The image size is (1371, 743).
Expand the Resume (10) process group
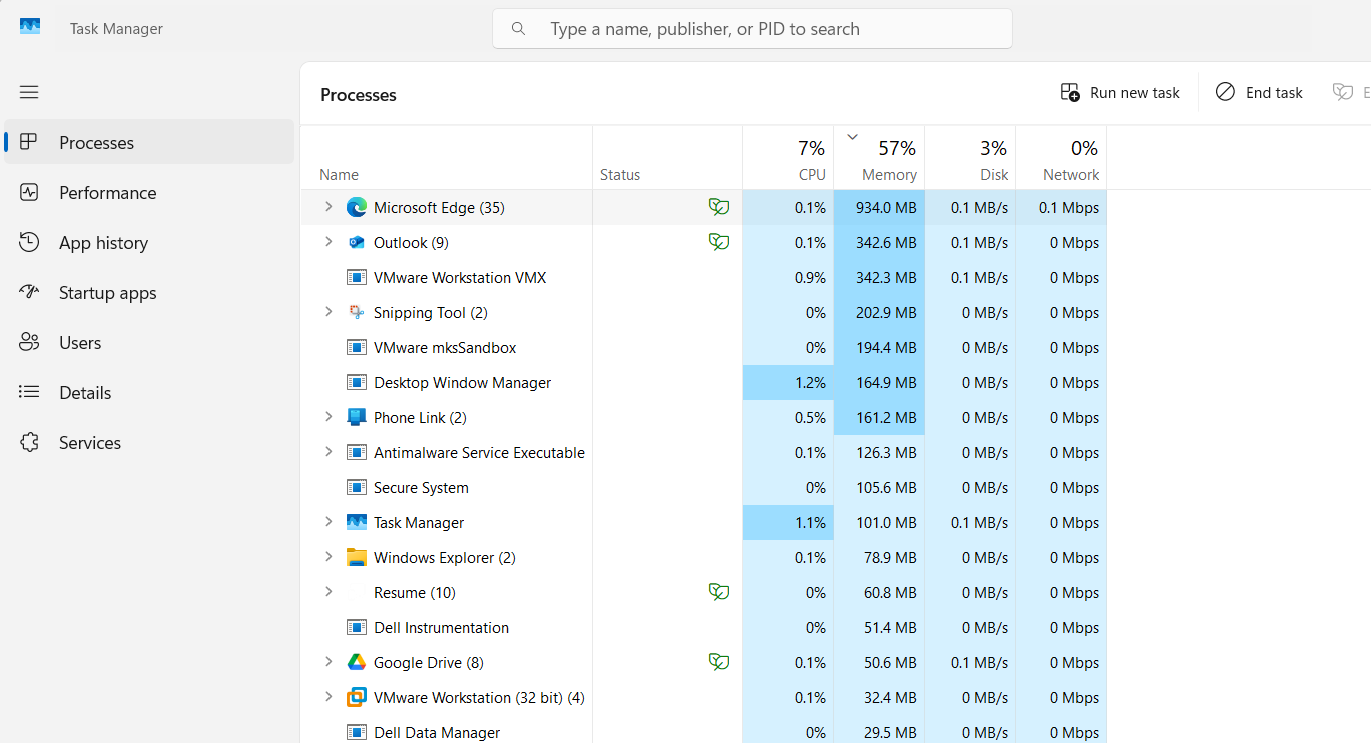pyautogui.click(x=328, y=592)
